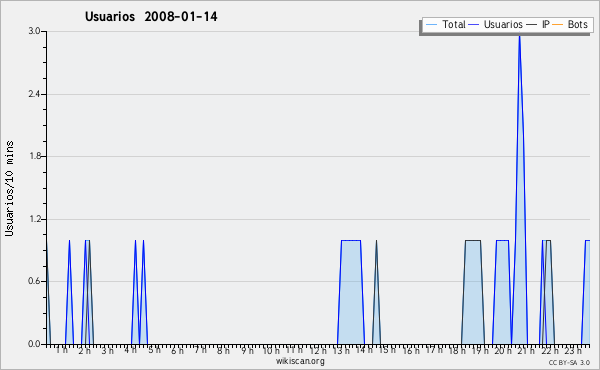Click the chart title 'Usuarios 2008-01-14'
Viewport: 600px width, 370px height.
(151, 17)
